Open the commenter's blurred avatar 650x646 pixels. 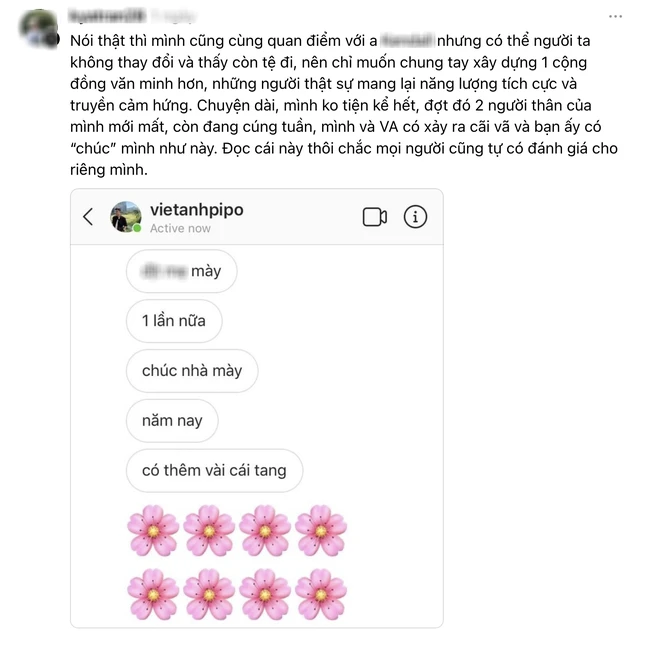point(38,28)
